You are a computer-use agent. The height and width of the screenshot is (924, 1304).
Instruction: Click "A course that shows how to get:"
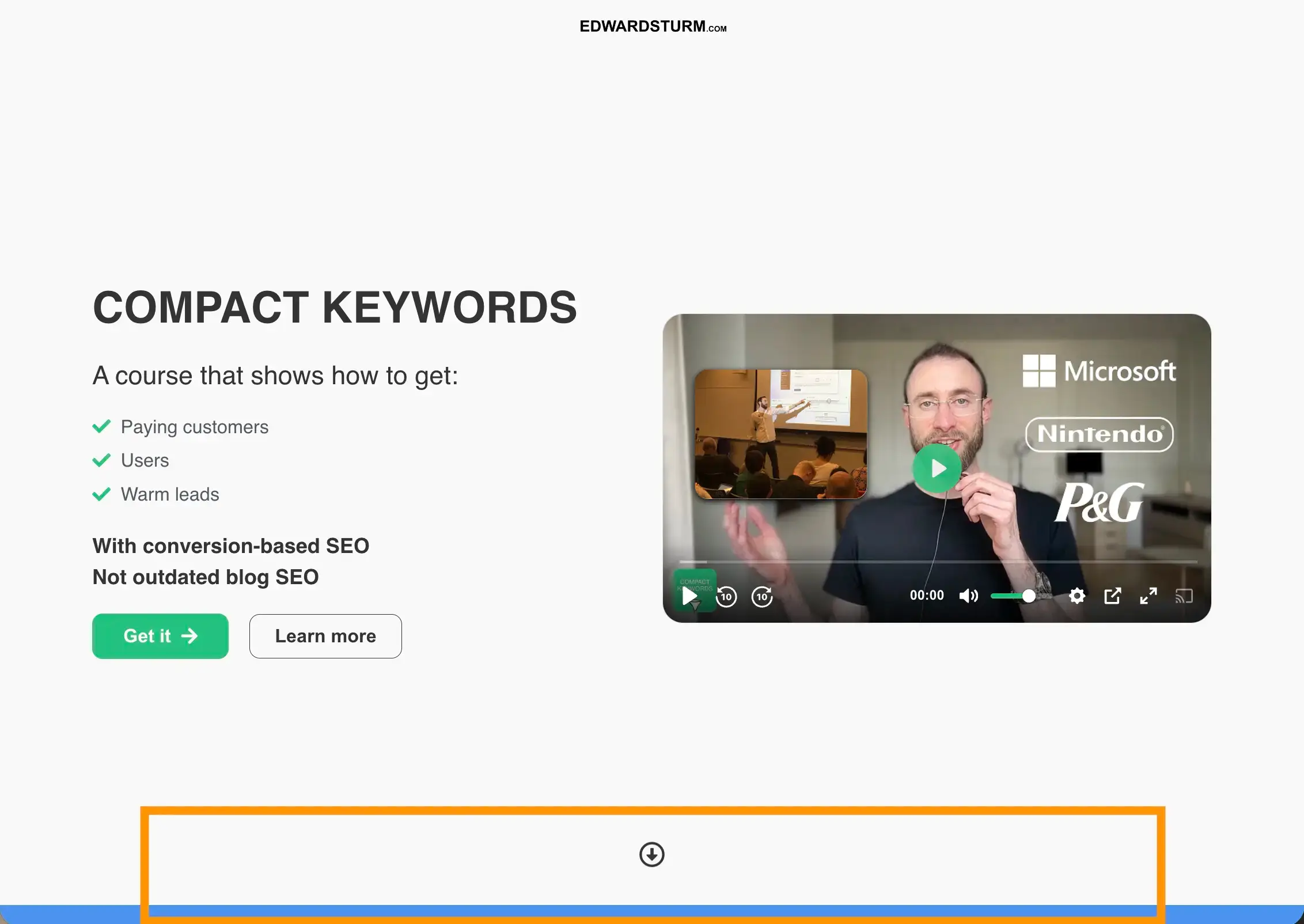tap(275, 376)
